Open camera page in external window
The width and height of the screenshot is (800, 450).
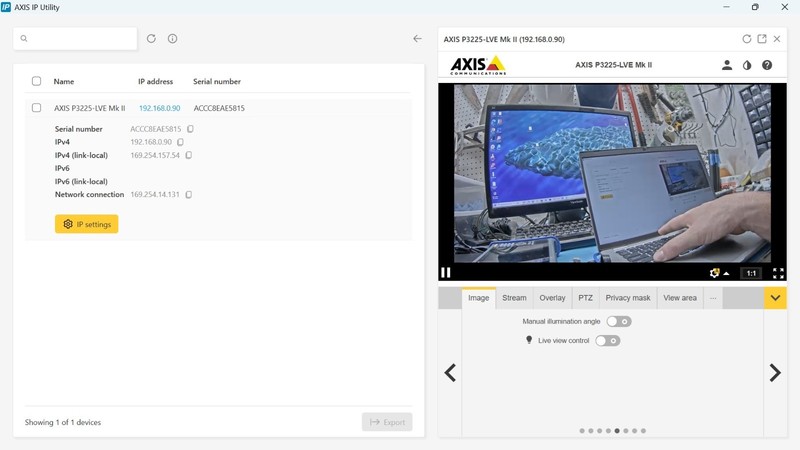762,39
